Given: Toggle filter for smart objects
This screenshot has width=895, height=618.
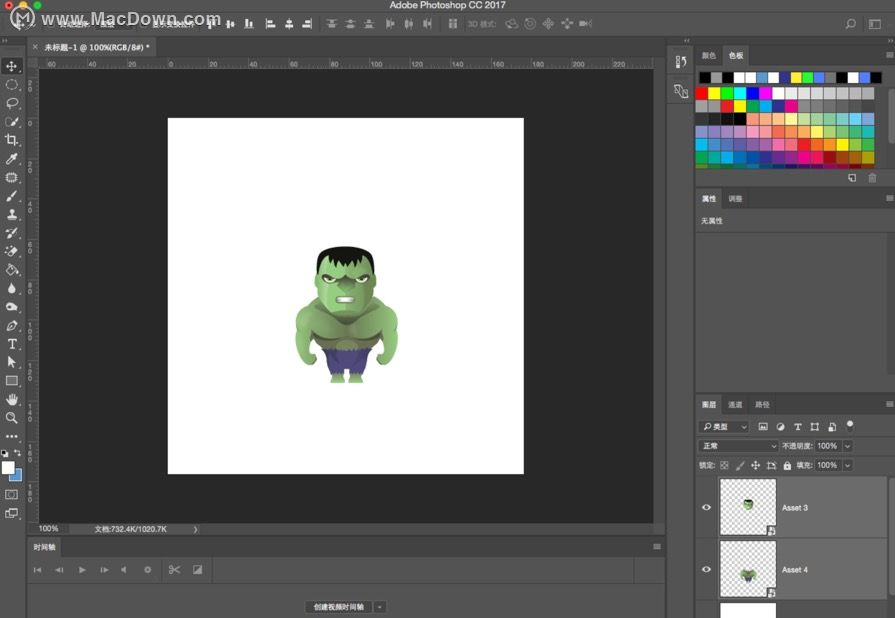Looking at the screenshot, I should pos(832,427).
